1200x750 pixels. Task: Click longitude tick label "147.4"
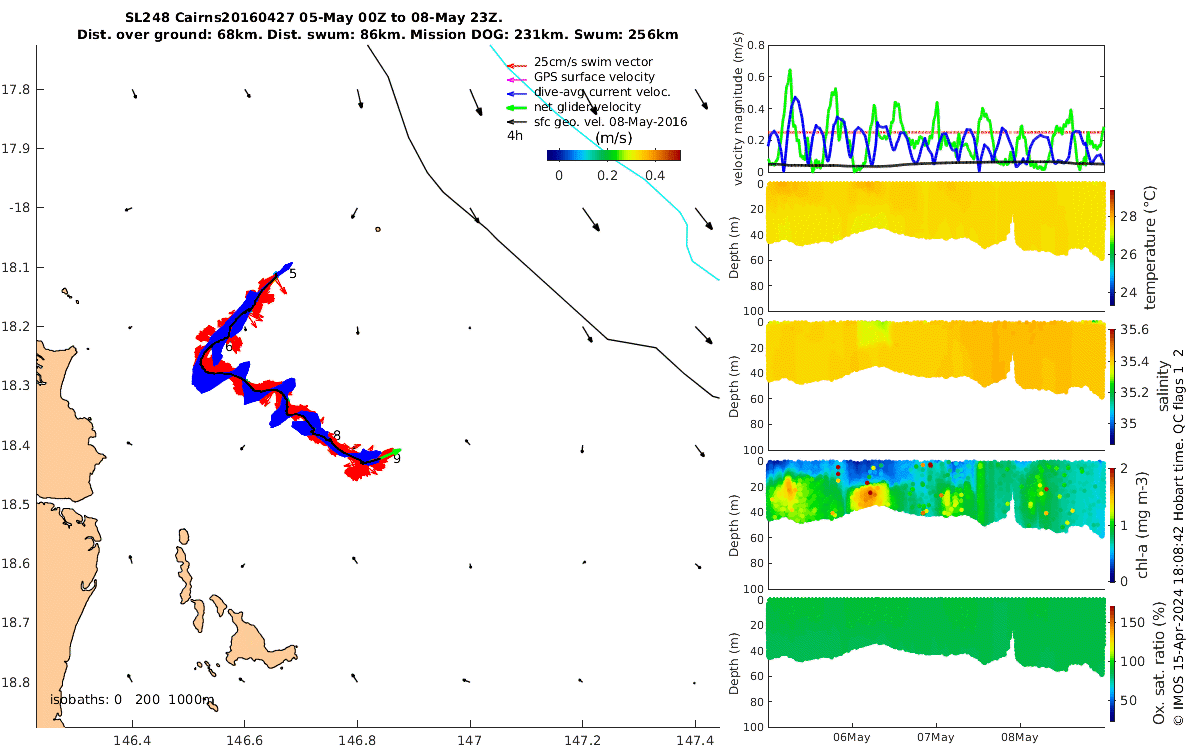696,741
